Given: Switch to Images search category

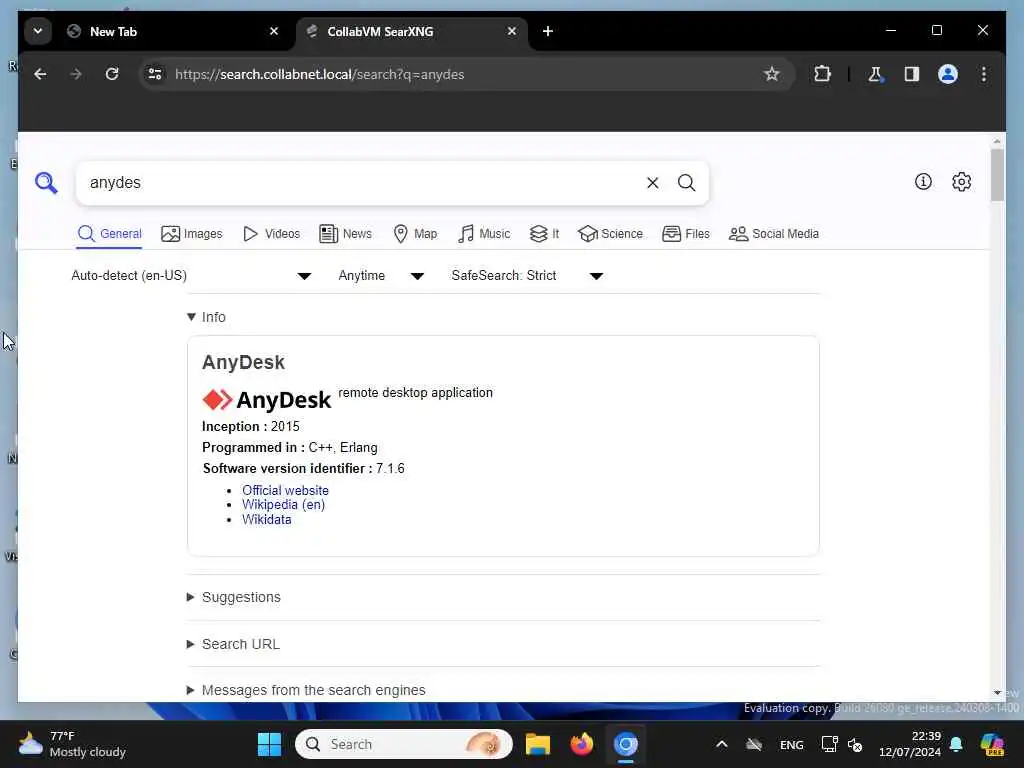Looking at the screenshot, I should click(x=191, y=234).
